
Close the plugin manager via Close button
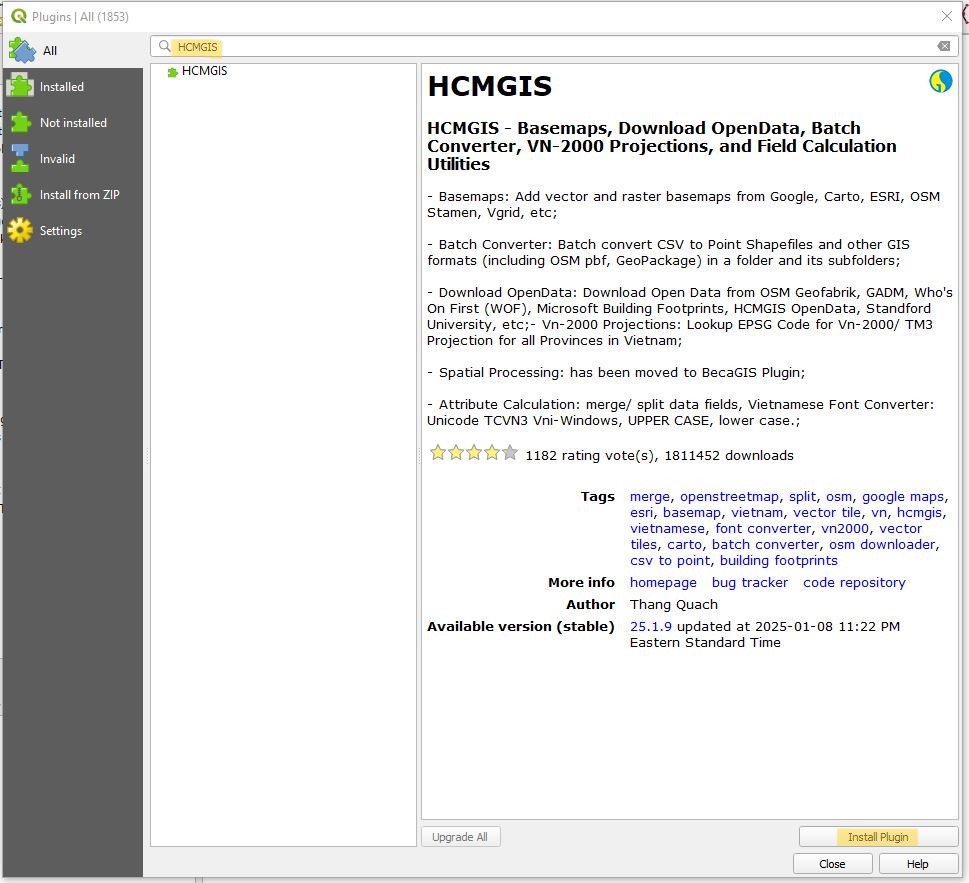pyautogui.click(x=831, y=864)
